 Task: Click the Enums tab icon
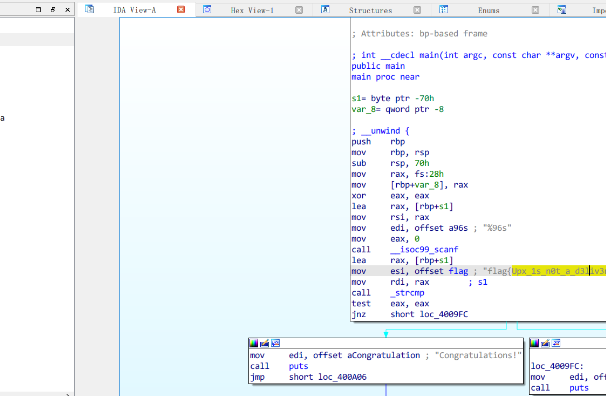443,9
